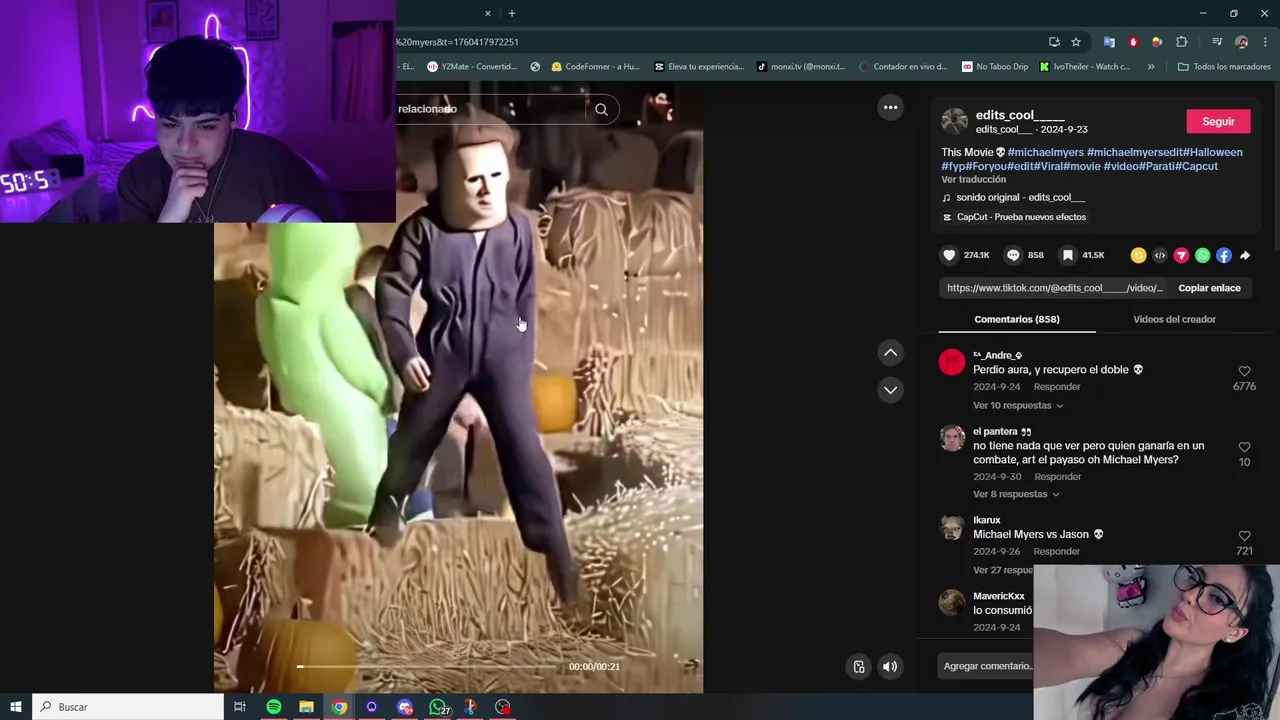Screen dimensions: 1280x720
Task: Open the #michaelmyers hashtag link
Action: [x=1045, y=152]
